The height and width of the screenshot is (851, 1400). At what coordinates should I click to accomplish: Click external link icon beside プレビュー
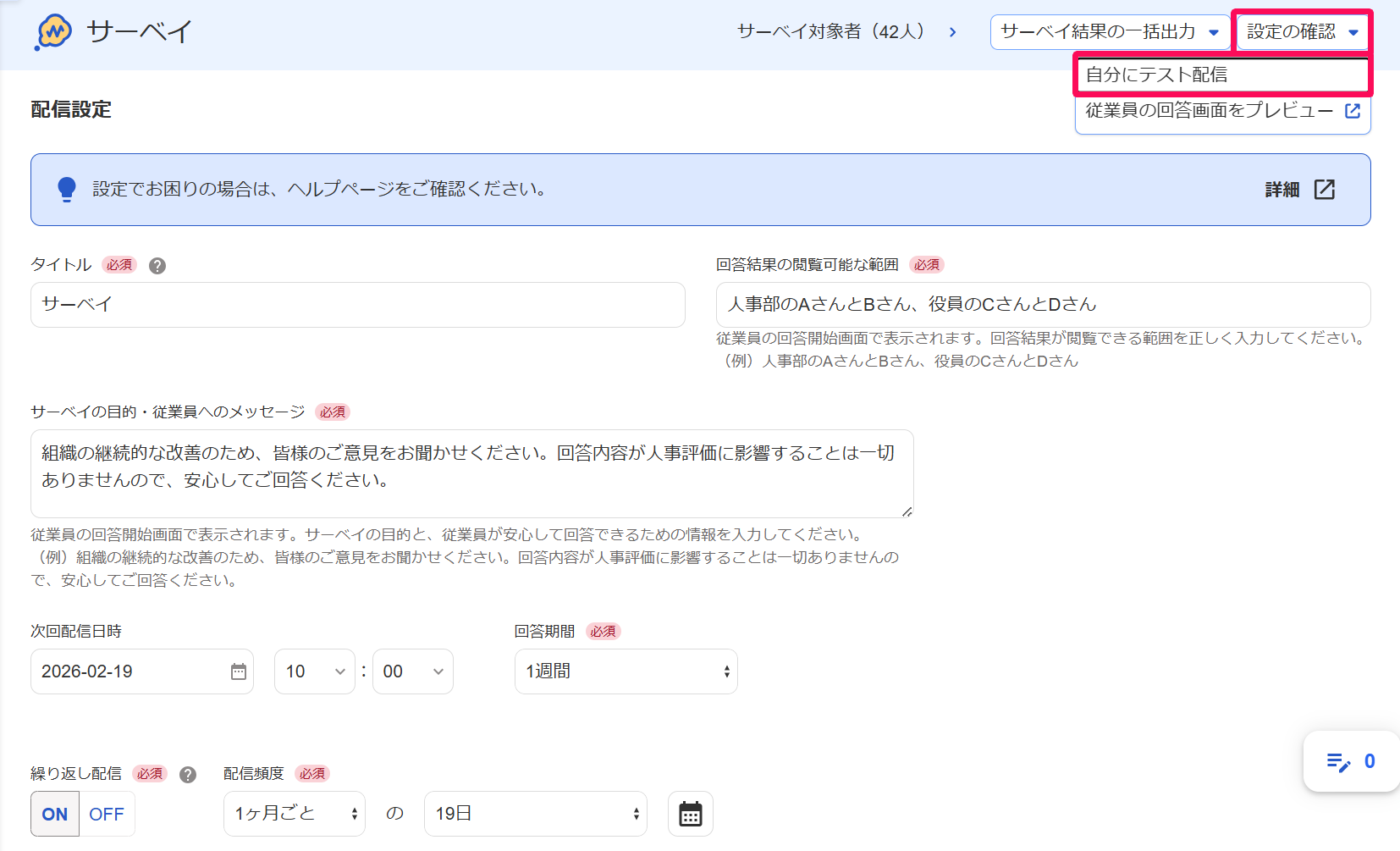[1353, 111]
